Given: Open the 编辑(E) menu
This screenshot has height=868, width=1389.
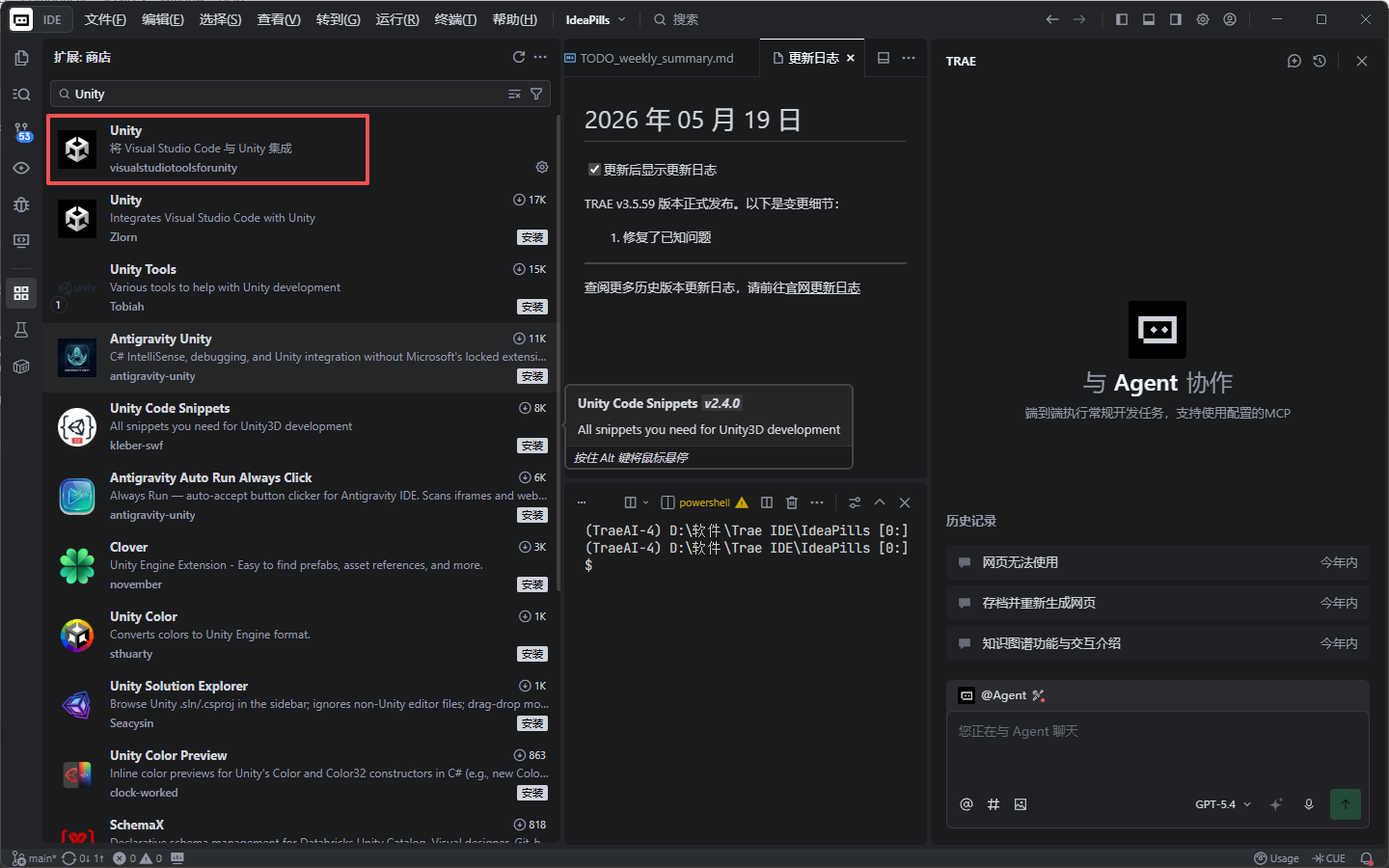Looking at the screenshot, I should click(162, 19).
